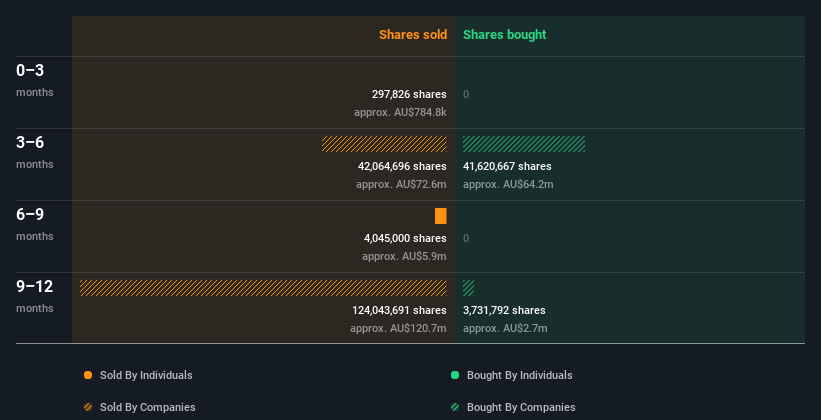
Task: Click the 9–12 months orange sold bar
Action: pos(263,288)
